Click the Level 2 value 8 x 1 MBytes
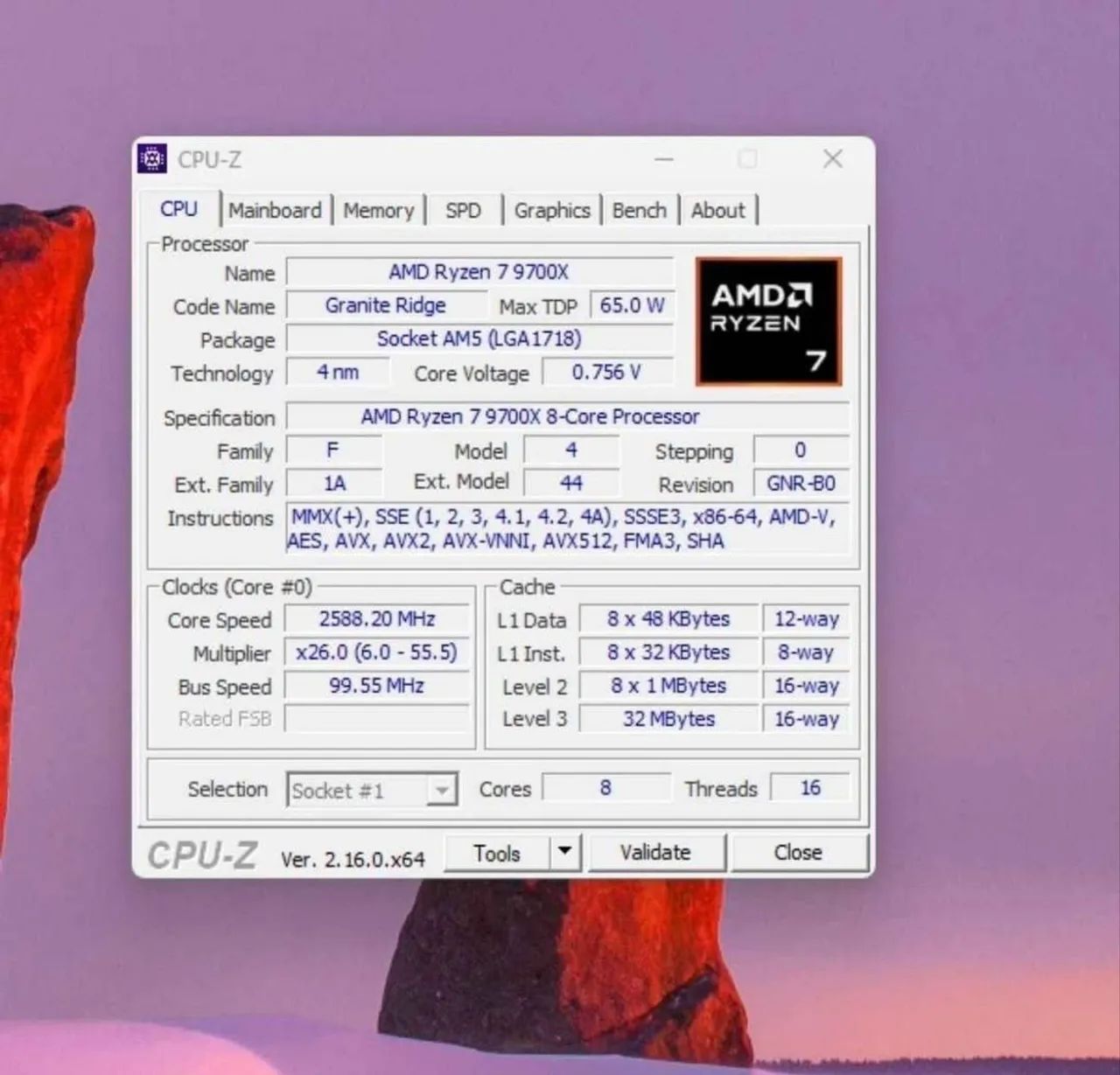Screen dimensions: 1120x1075 coord(668,686)
